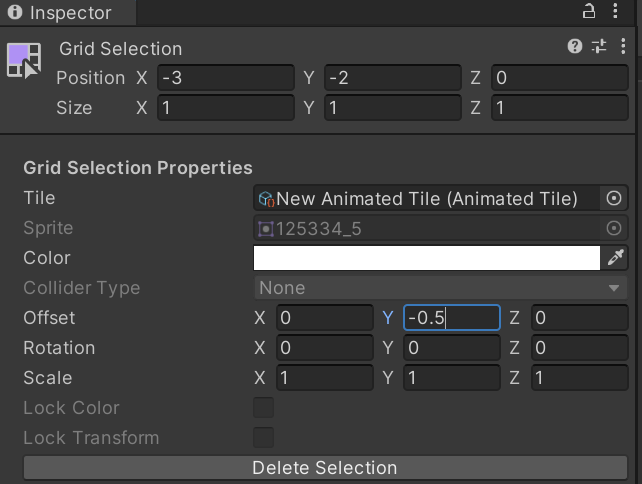Click the Grid Selection purple tile icon
Screen dimensions: 642x484
tap(23, 60)
